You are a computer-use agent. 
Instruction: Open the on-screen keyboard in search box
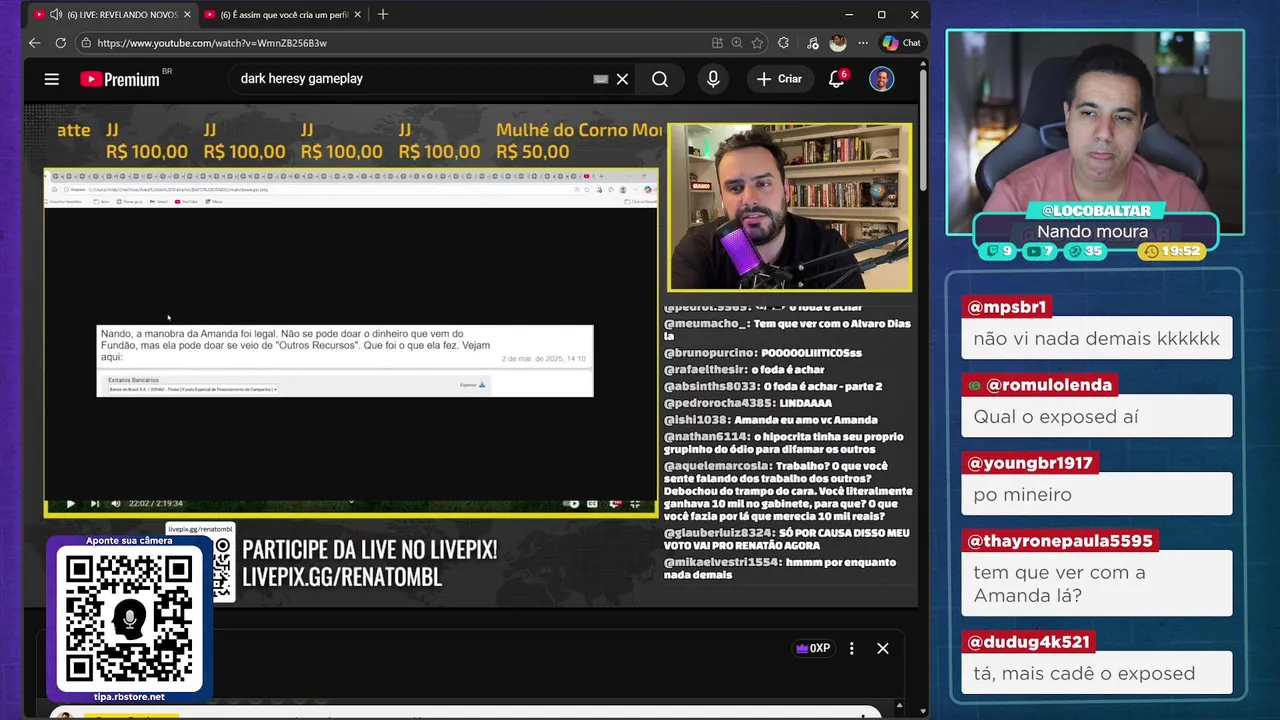pyautogui.click(x=601, y=79)
